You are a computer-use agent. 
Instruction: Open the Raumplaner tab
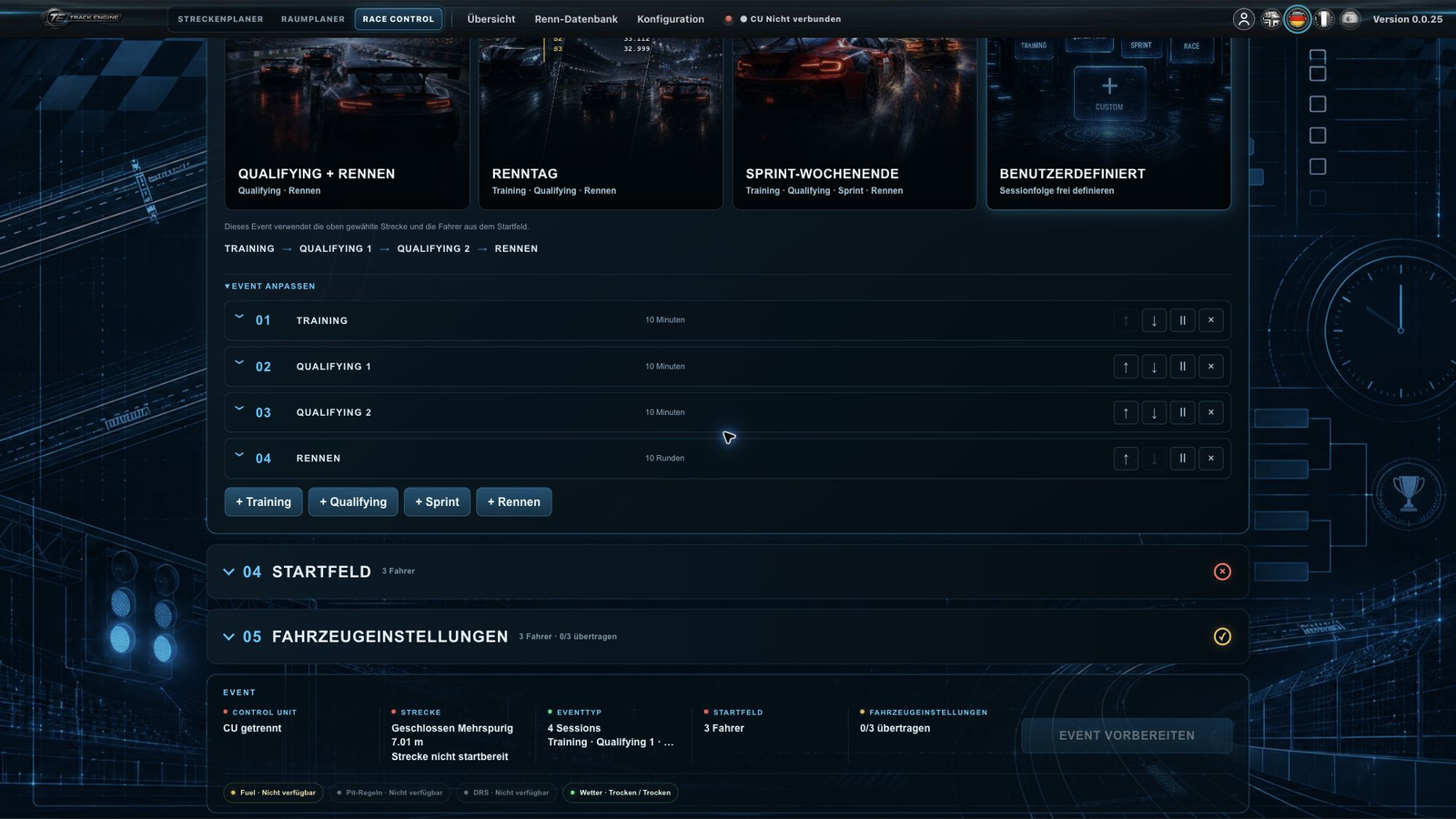313,19
